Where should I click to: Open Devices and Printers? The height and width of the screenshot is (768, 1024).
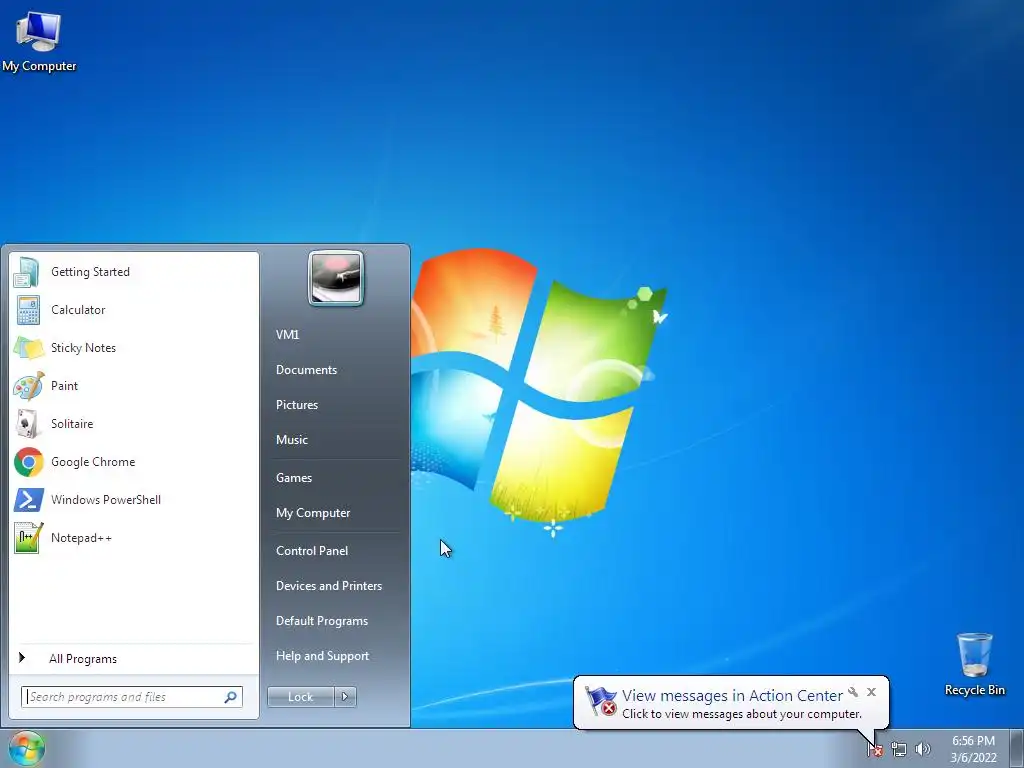pos(328,586)
